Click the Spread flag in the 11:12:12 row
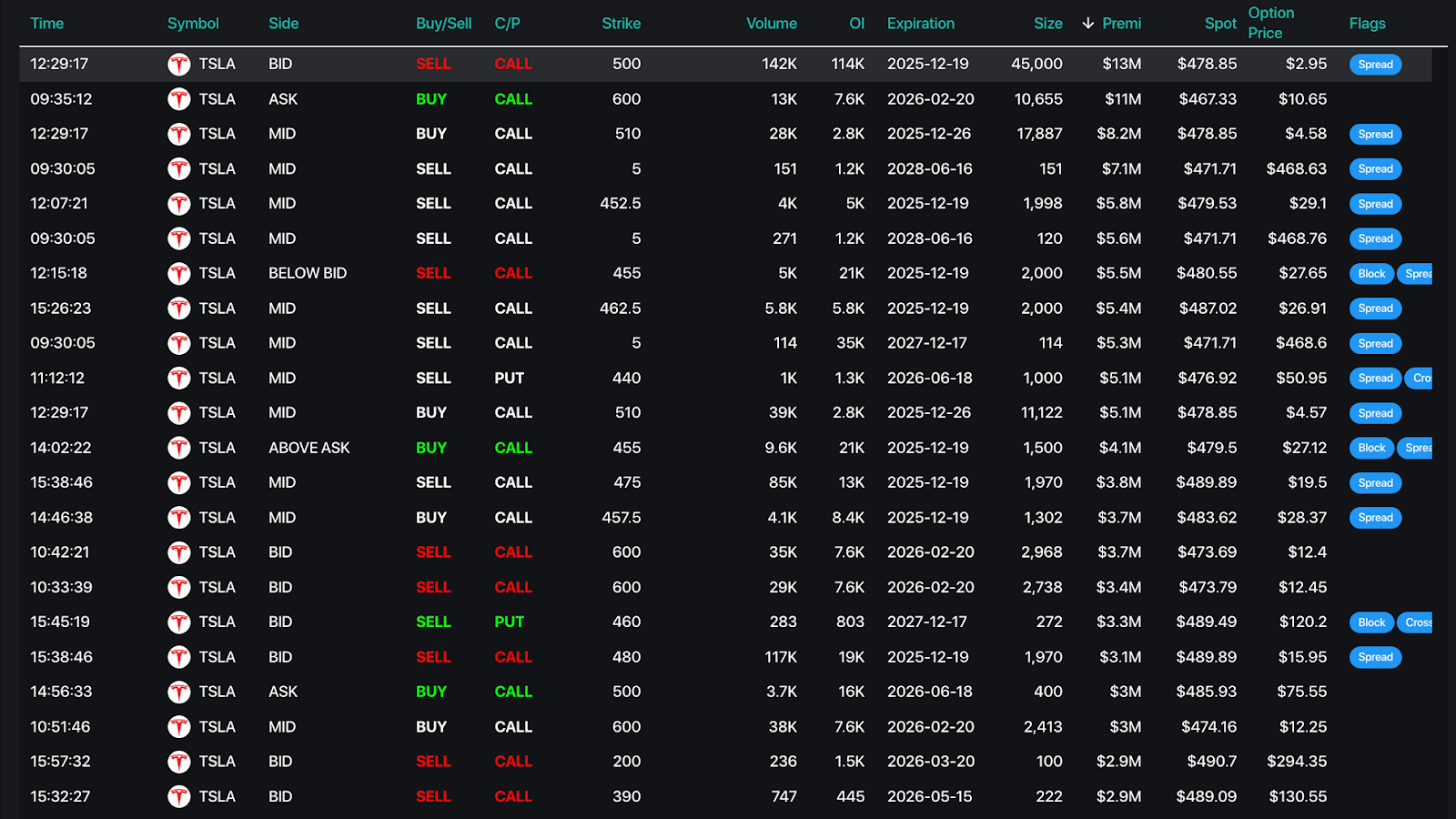Image resolution: width=1456 pixels, height=819 pixels. 1375,379
